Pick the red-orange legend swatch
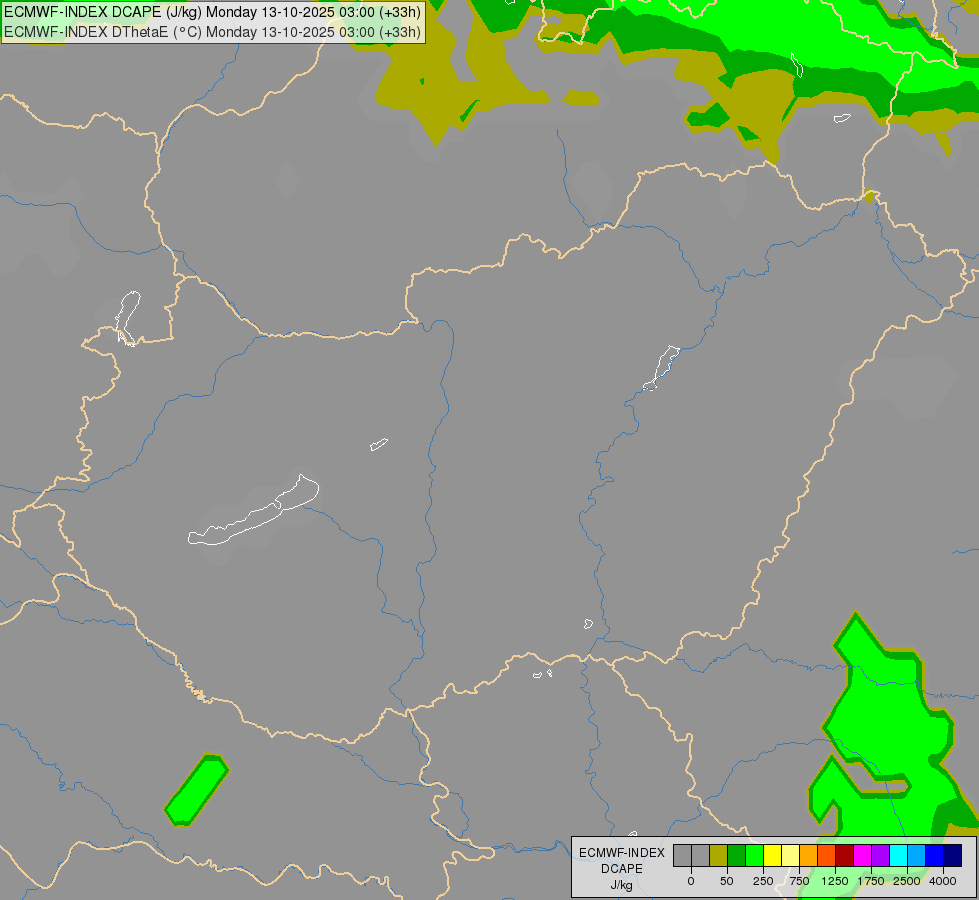The width and height of the screenshot is (979, 900). click(827, 855)
